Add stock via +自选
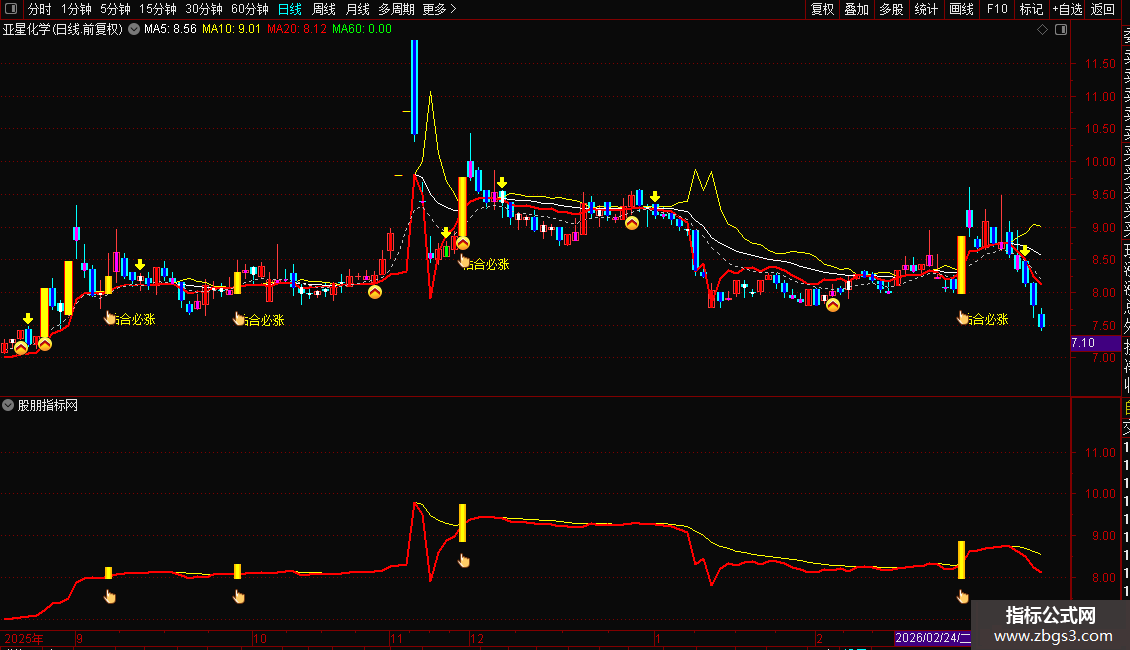Screen dimensions: 1130x650 point(1067,9)
